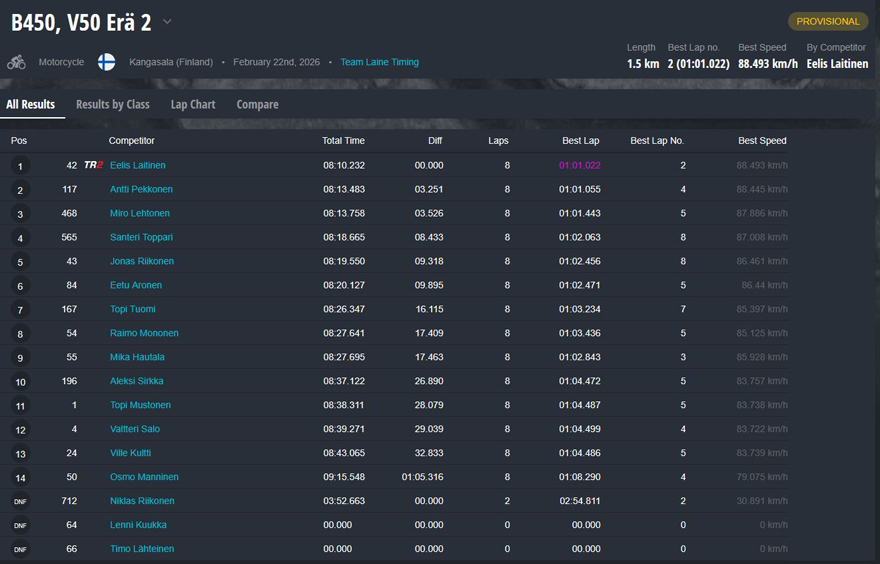Screen dimensions: 880x564
Task: Click the TR2 logo next to Eelis Laitinen
Action: 93,165
